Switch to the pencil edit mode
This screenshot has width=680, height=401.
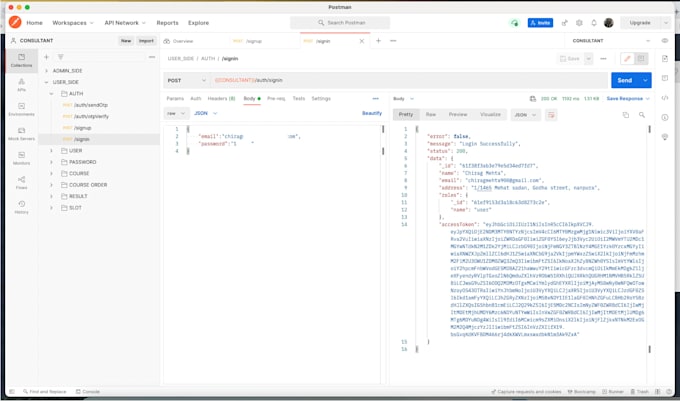627,59
